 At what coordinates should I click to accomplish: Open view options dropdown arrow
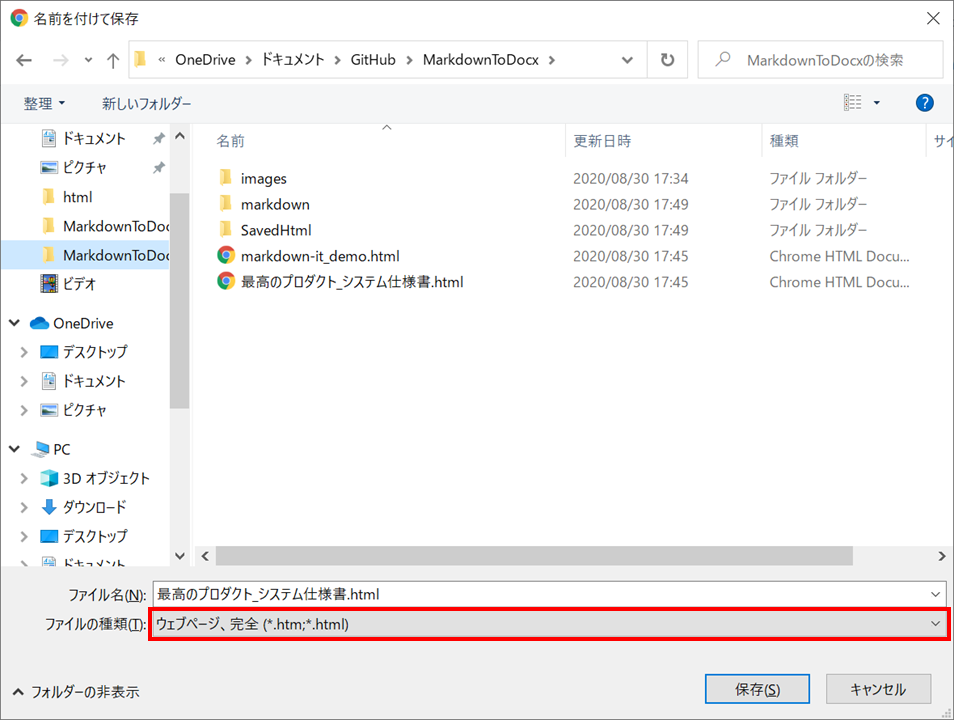click(x=877, y=103)
